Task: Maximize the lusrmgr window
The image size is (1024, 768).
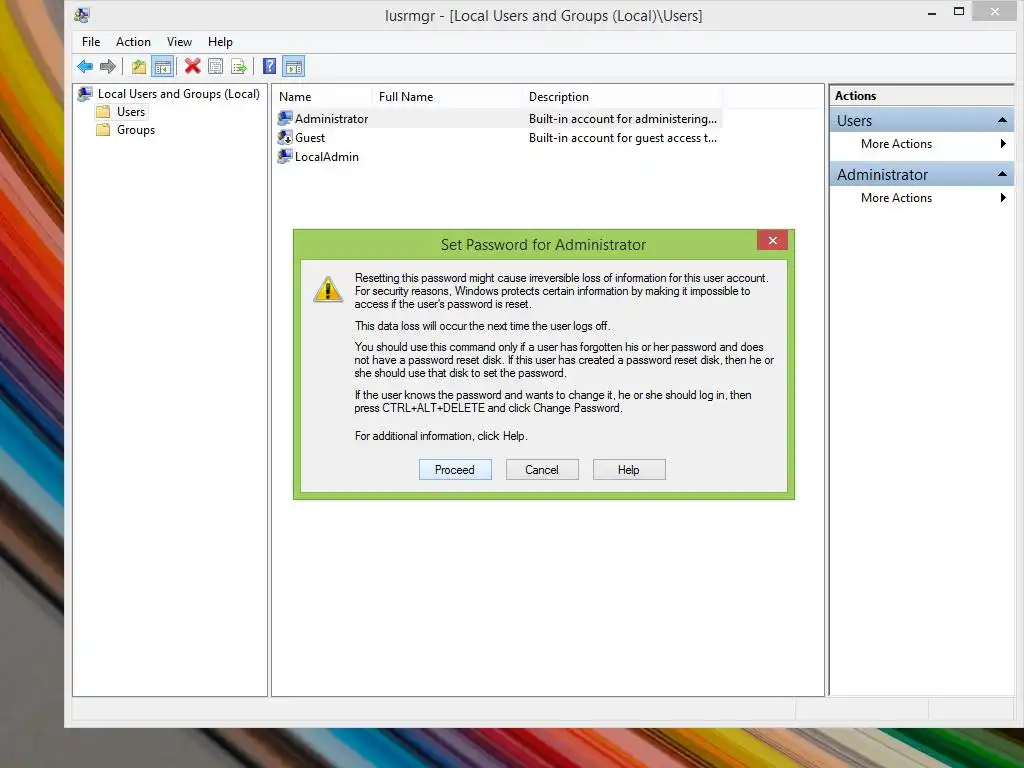Action: coord(959,11)
